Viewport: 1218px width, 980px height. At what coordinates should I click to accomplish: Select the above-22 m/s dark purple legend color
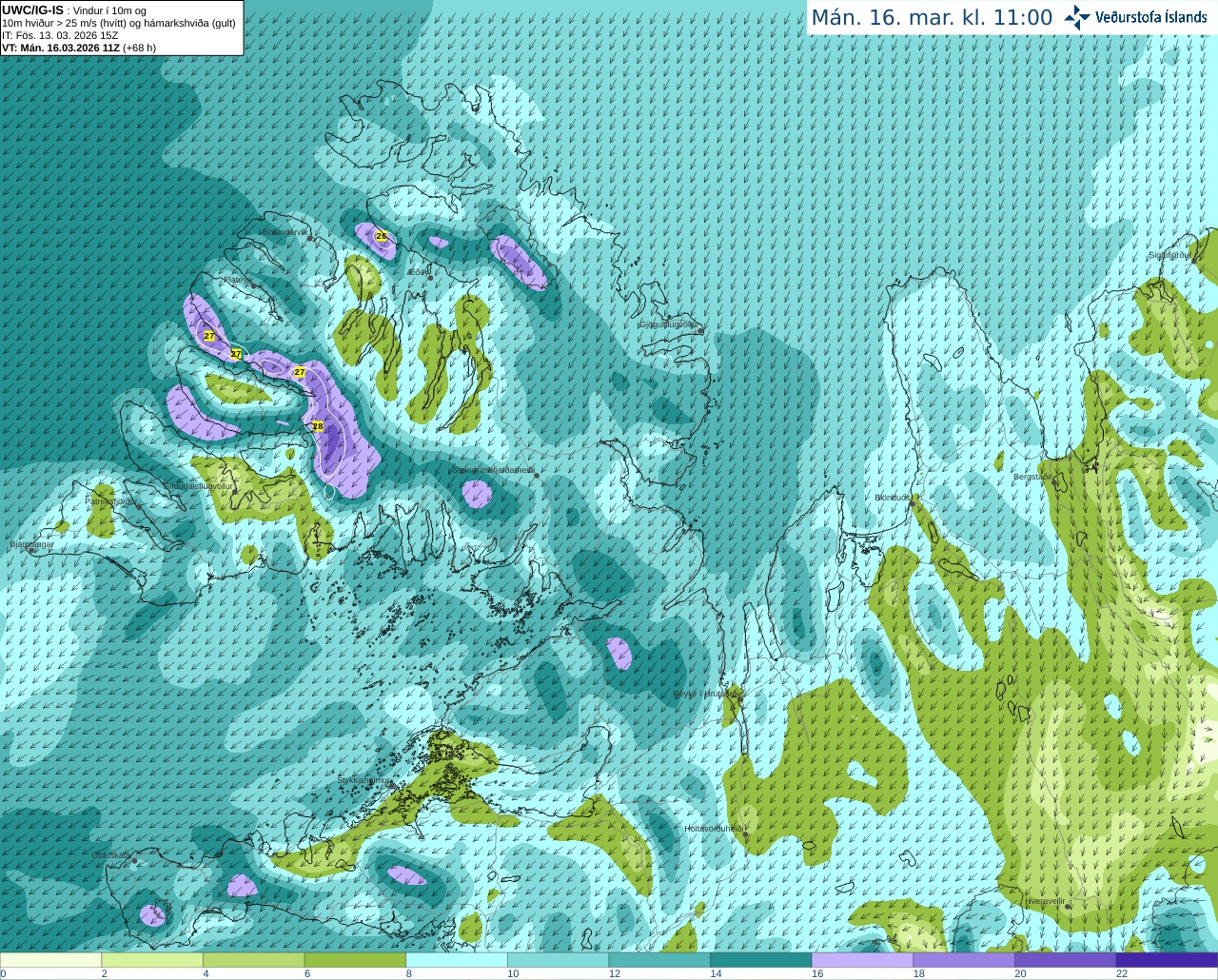[1167, 960]
